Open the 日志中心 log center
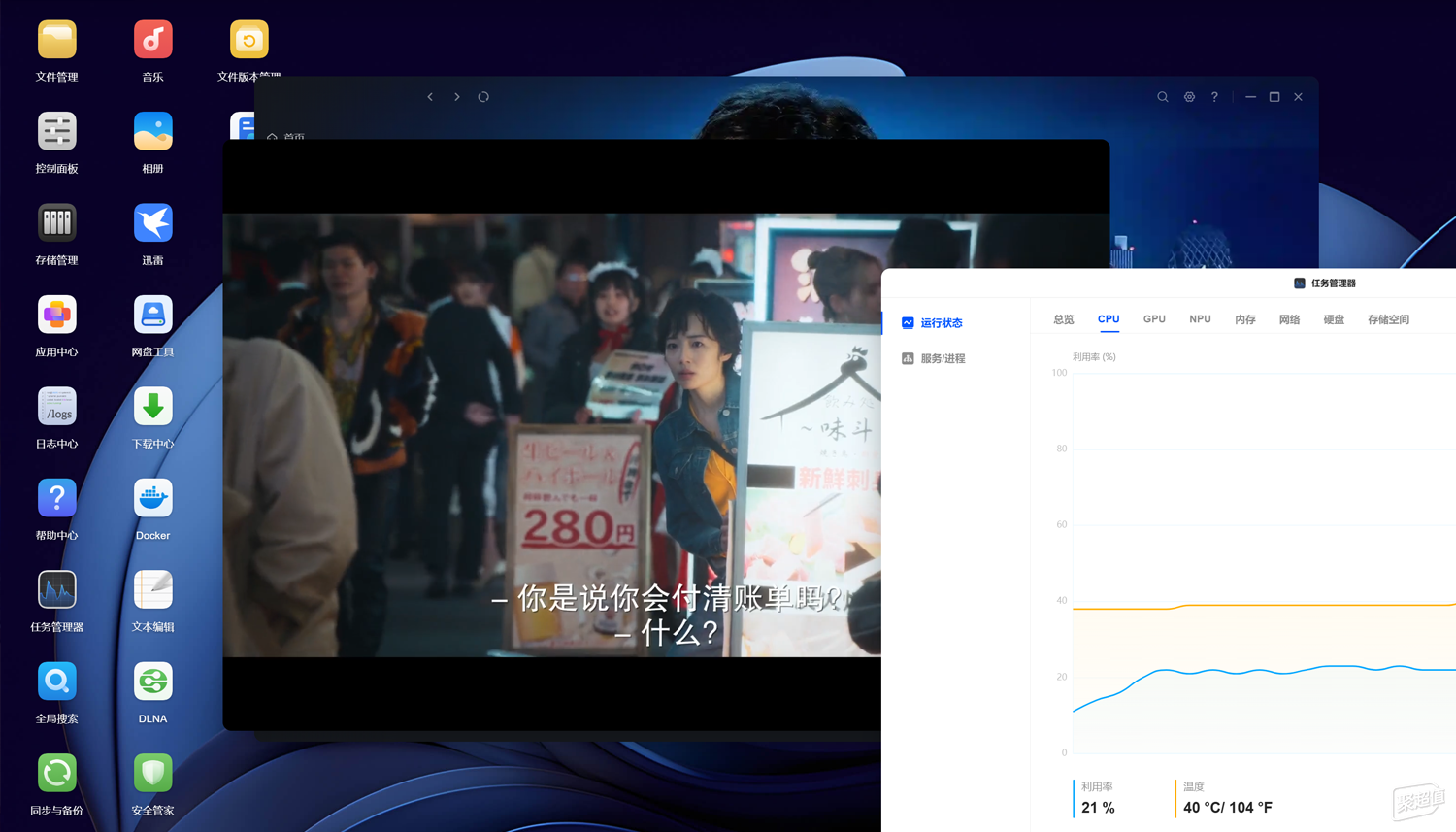Viewport: 1456px width, 832px height. tap(56, 407)
